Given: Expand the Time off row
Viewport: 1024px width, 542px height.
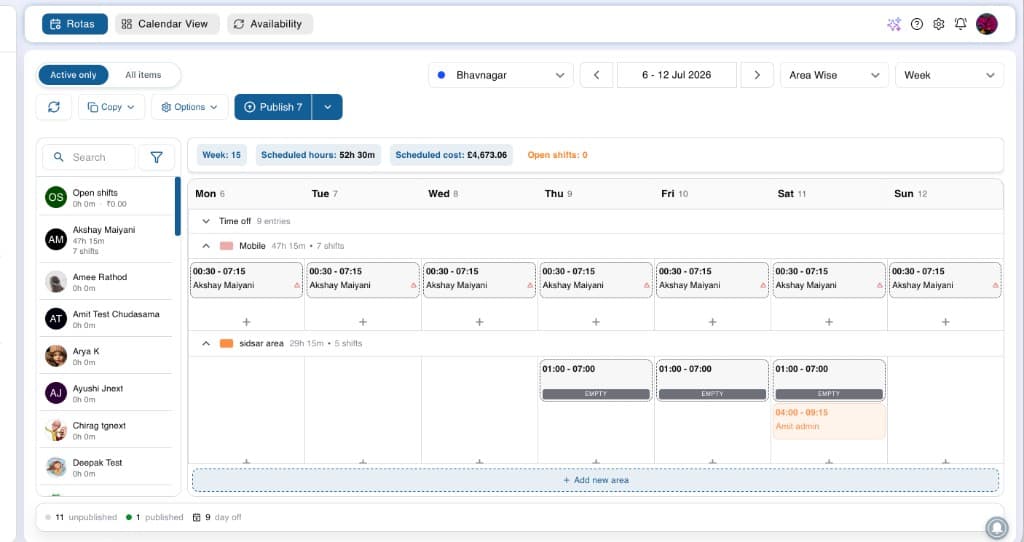Looking at the screenshot, I should click(206, 221).
